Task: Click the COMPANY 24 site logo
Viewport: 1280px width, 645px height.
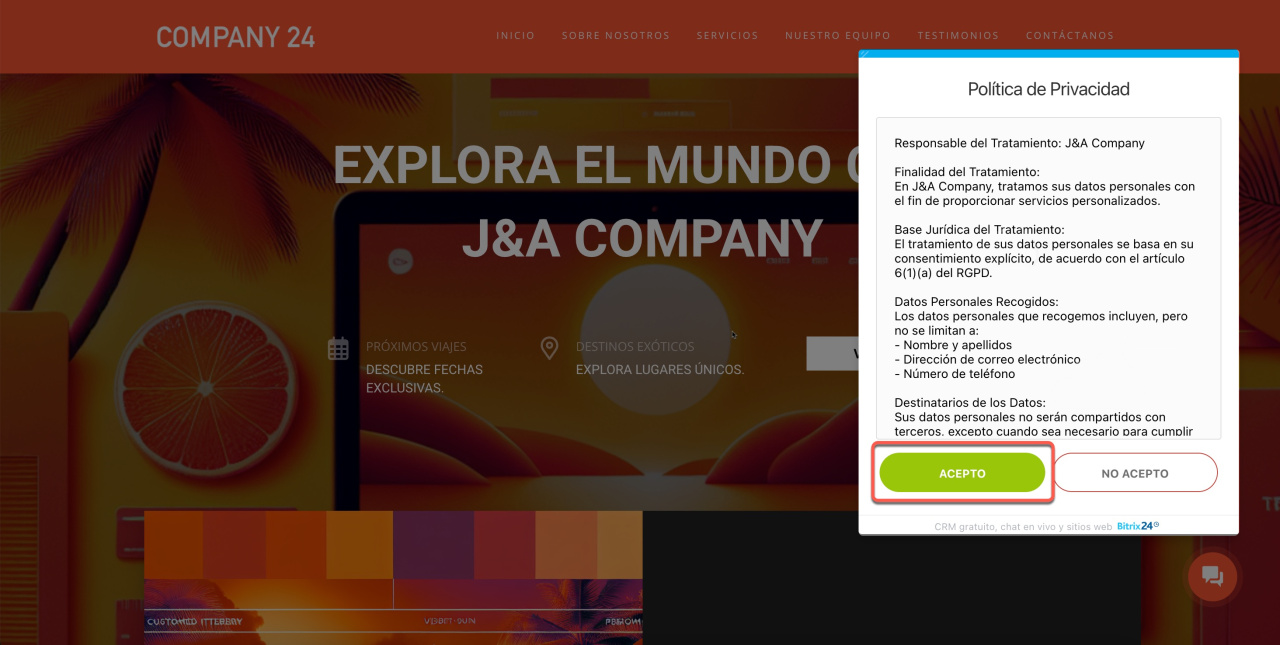Action: coord(235,37)
